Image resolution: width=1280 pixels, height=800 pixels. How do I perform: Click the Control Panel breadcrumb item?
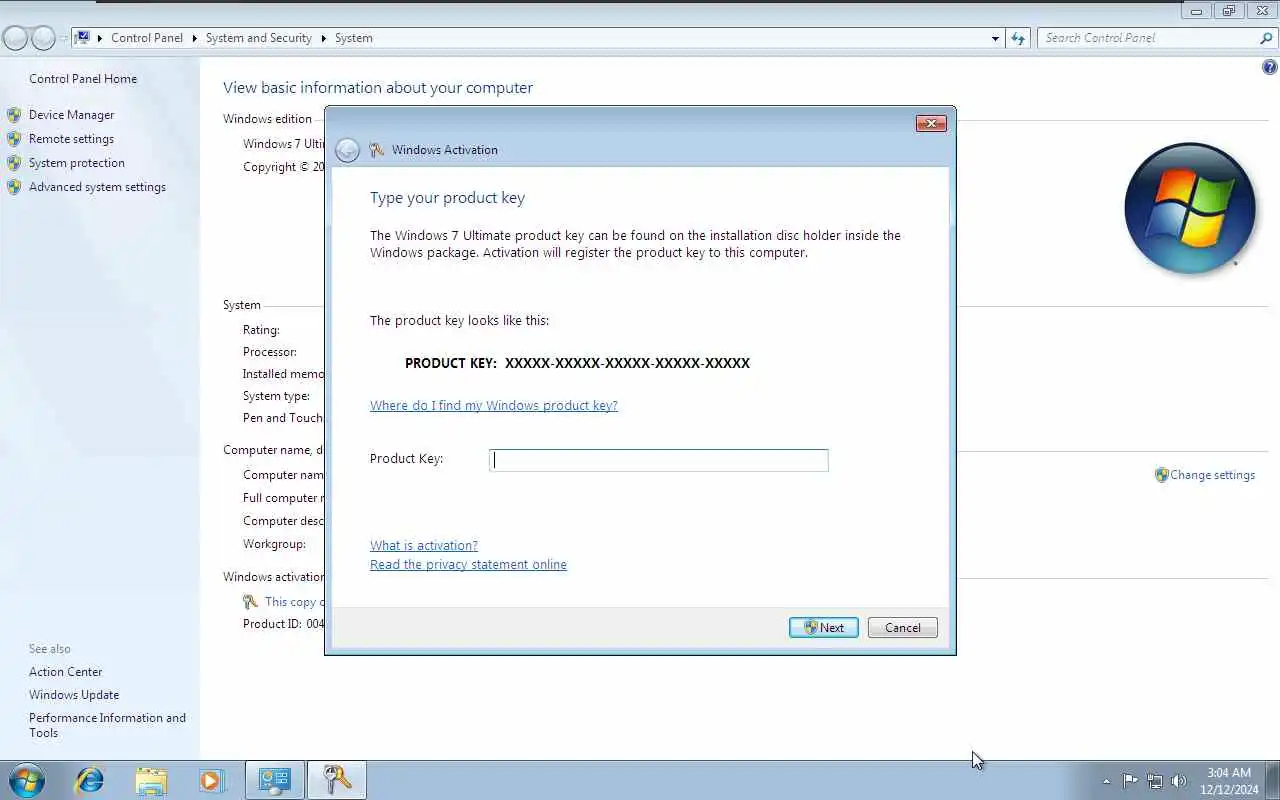point(147,38)
